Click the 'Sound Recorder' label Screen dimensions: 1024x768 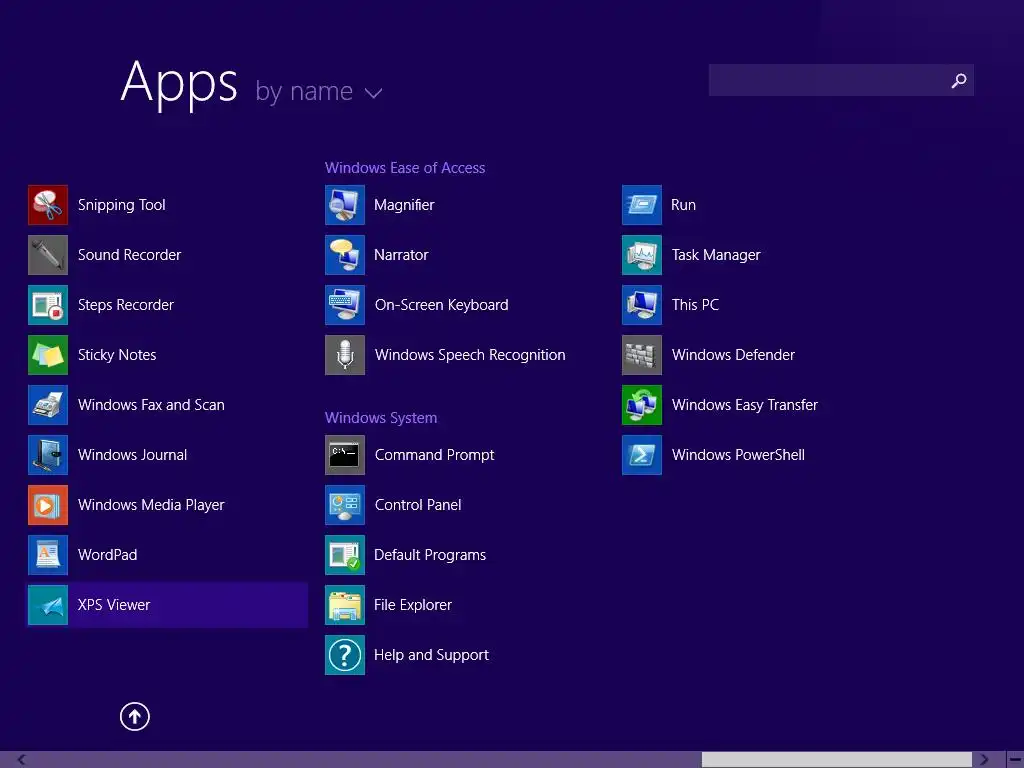pos(129,255)
